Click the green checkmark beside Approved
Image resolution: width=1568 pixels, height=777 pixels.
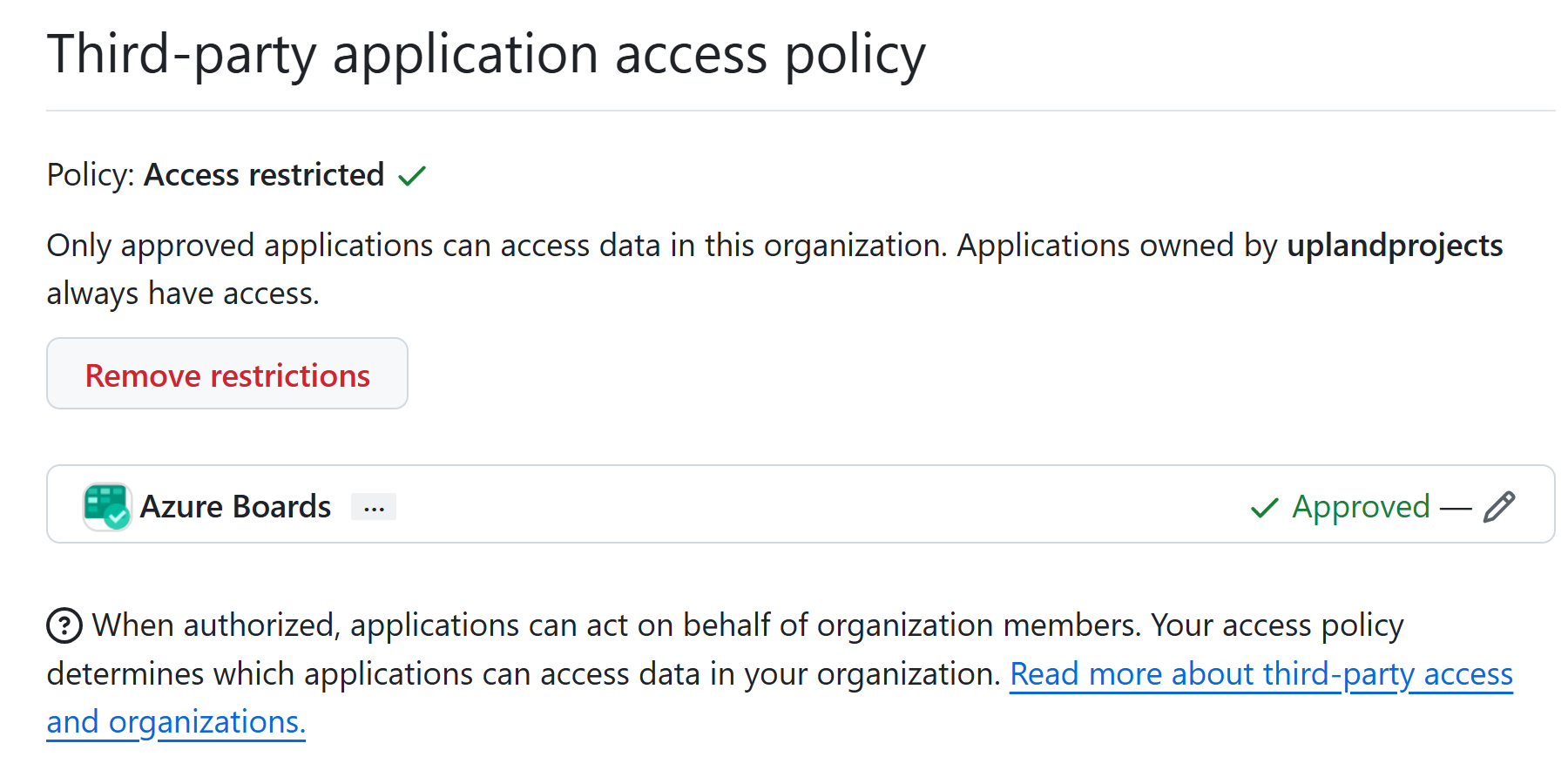pos(1264,507)
